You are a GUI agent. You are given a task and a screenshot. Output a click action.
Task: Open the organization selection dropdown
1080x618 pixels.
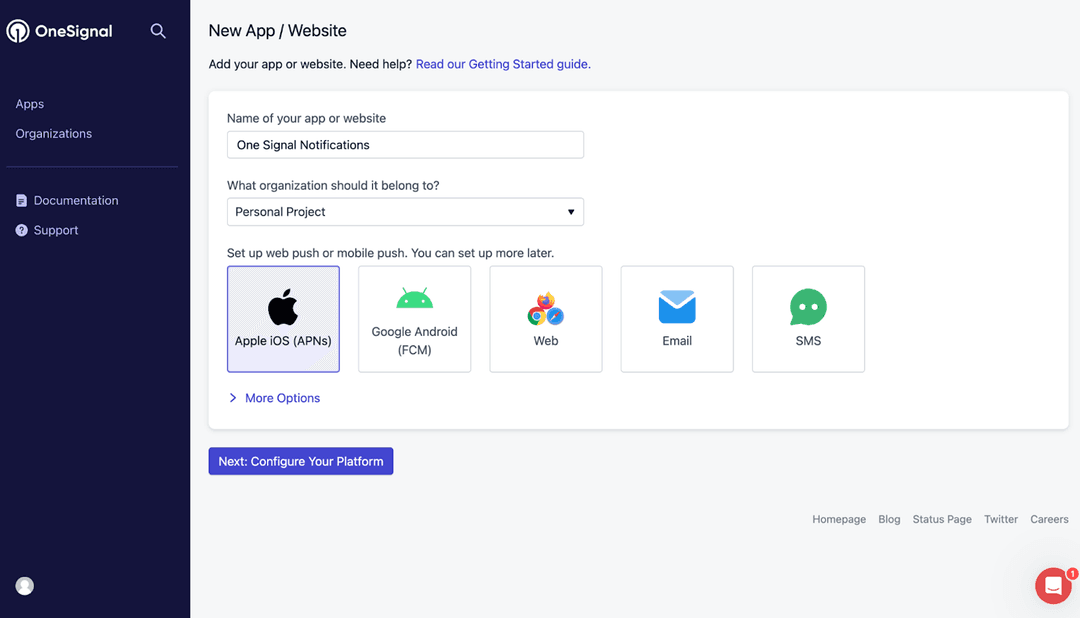tap(405, 211)
